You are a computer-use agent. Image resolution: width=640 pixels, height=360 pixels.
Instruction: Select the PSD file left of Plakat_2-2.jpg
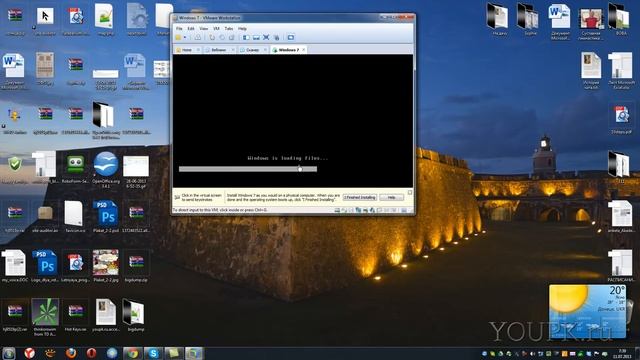45,266
